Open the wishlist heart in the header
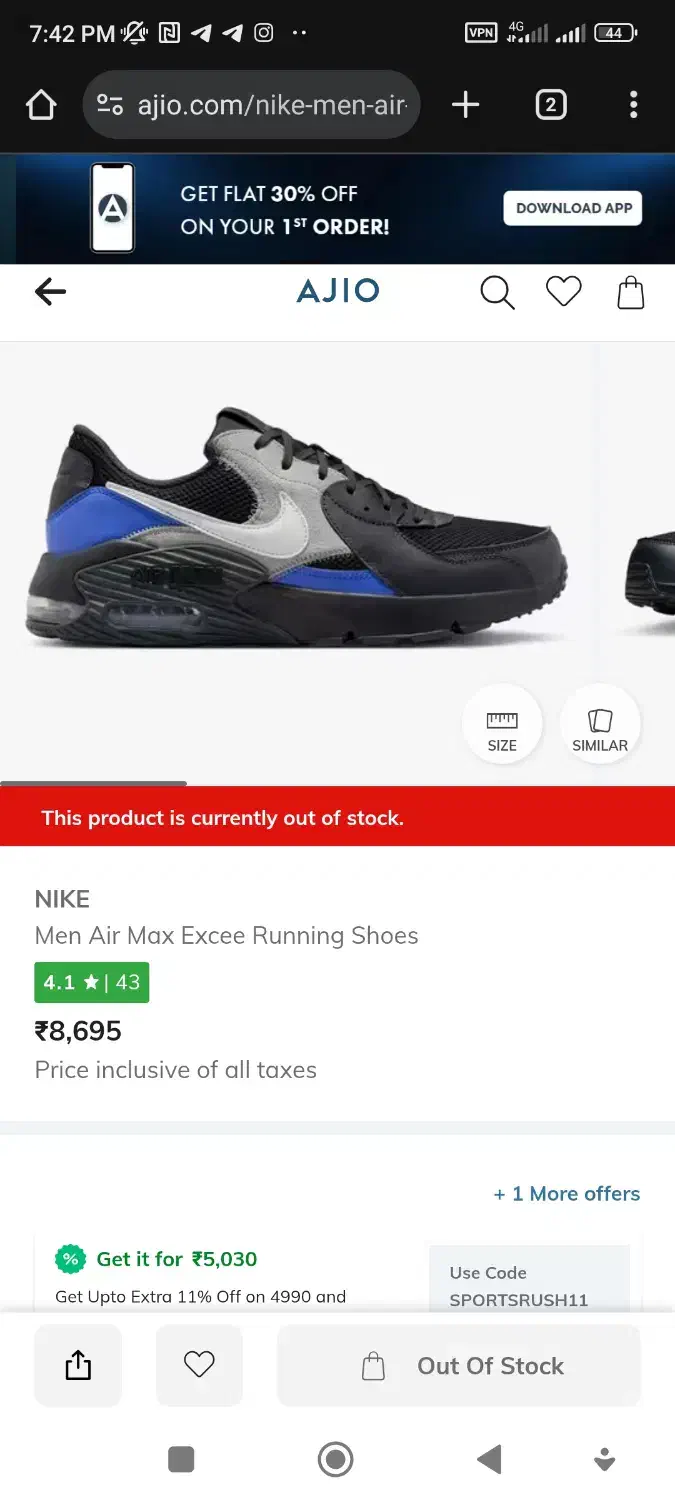Screen dimensions: 675x1500 (563, 292)
